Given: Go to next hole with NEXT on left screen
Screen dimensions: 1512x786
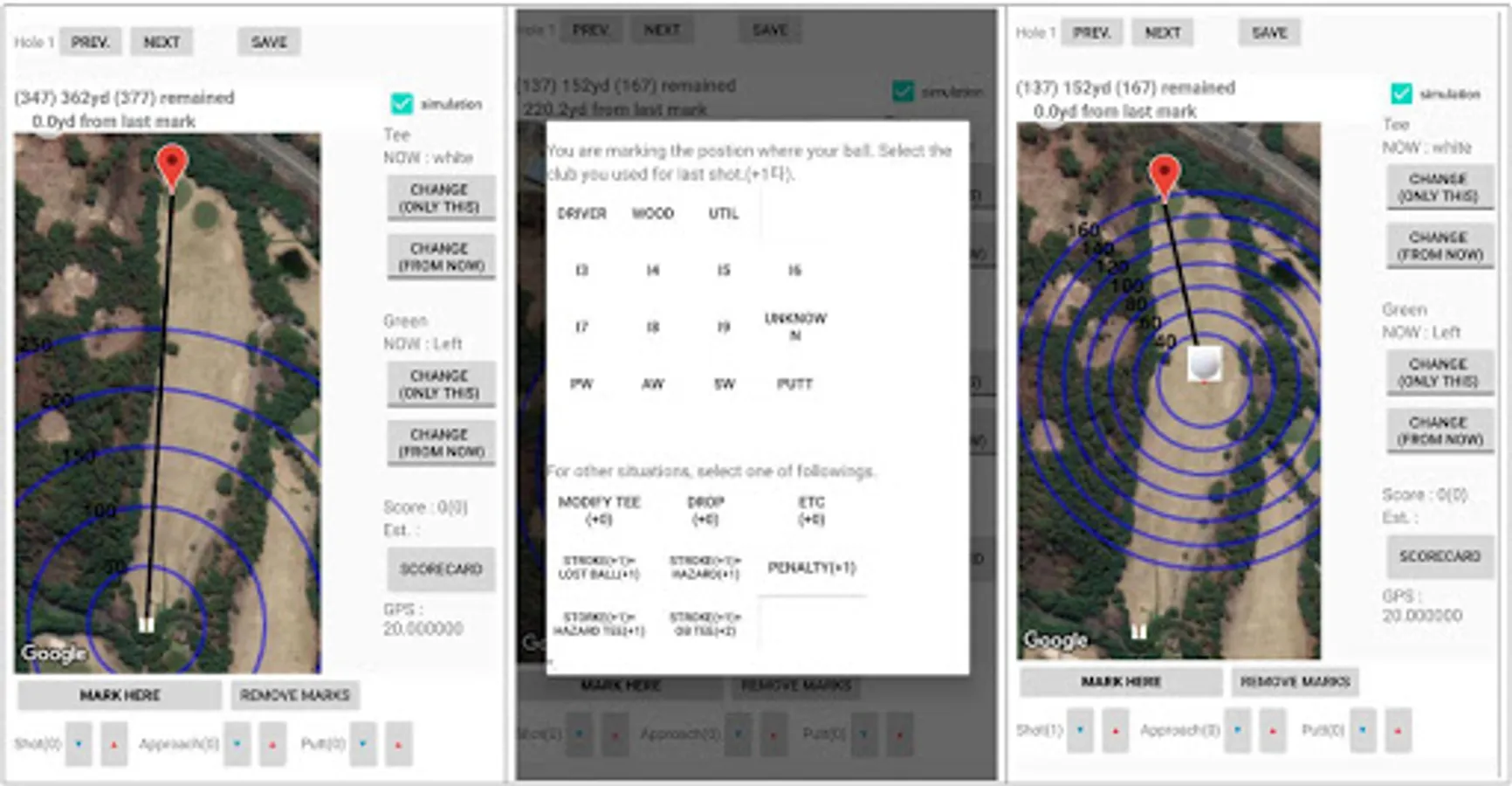Looking at the screenshot, I should (162, 42).
